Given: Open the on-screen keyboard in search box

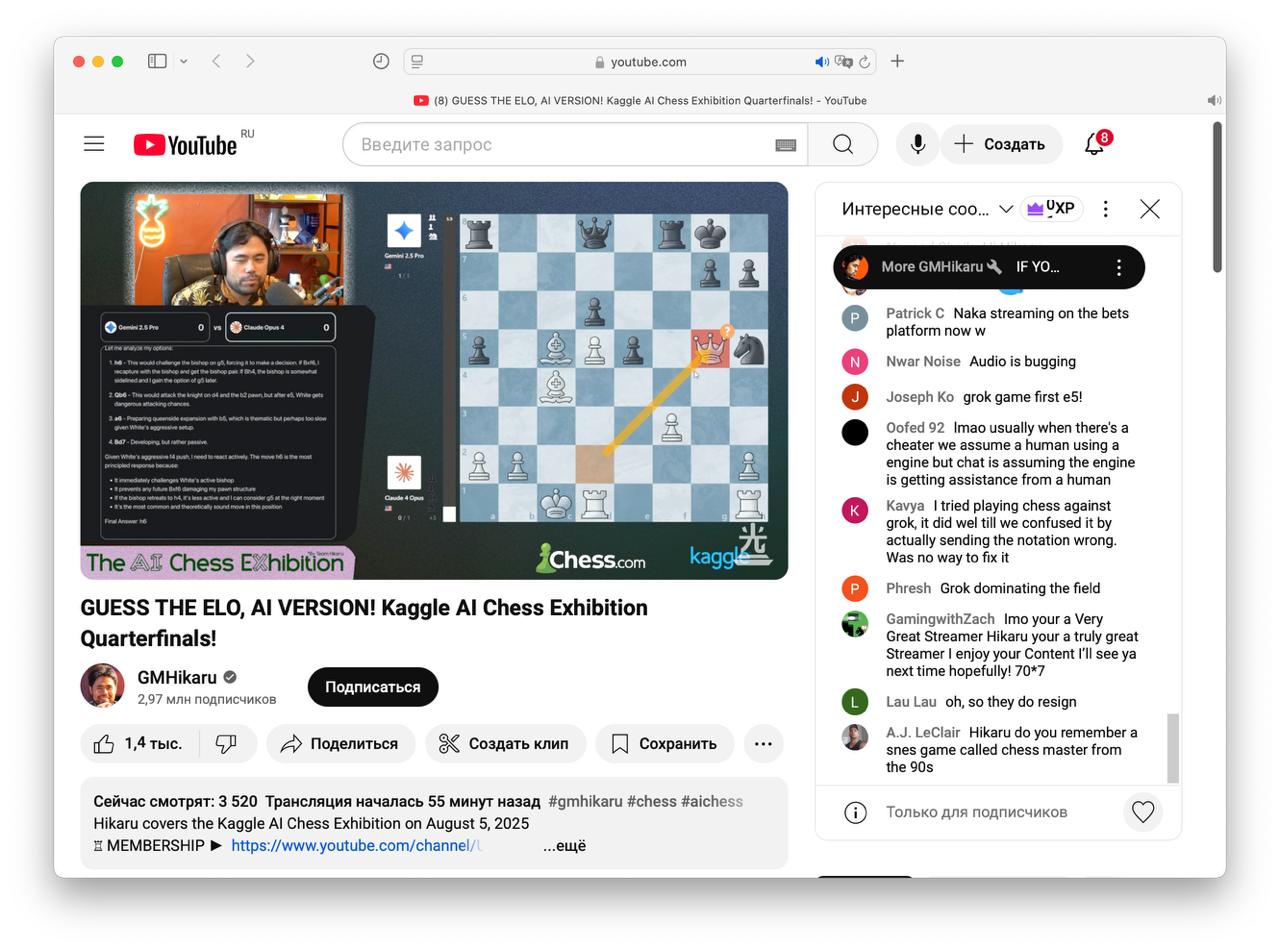Looking at the screenshot, I should (785, 145).
